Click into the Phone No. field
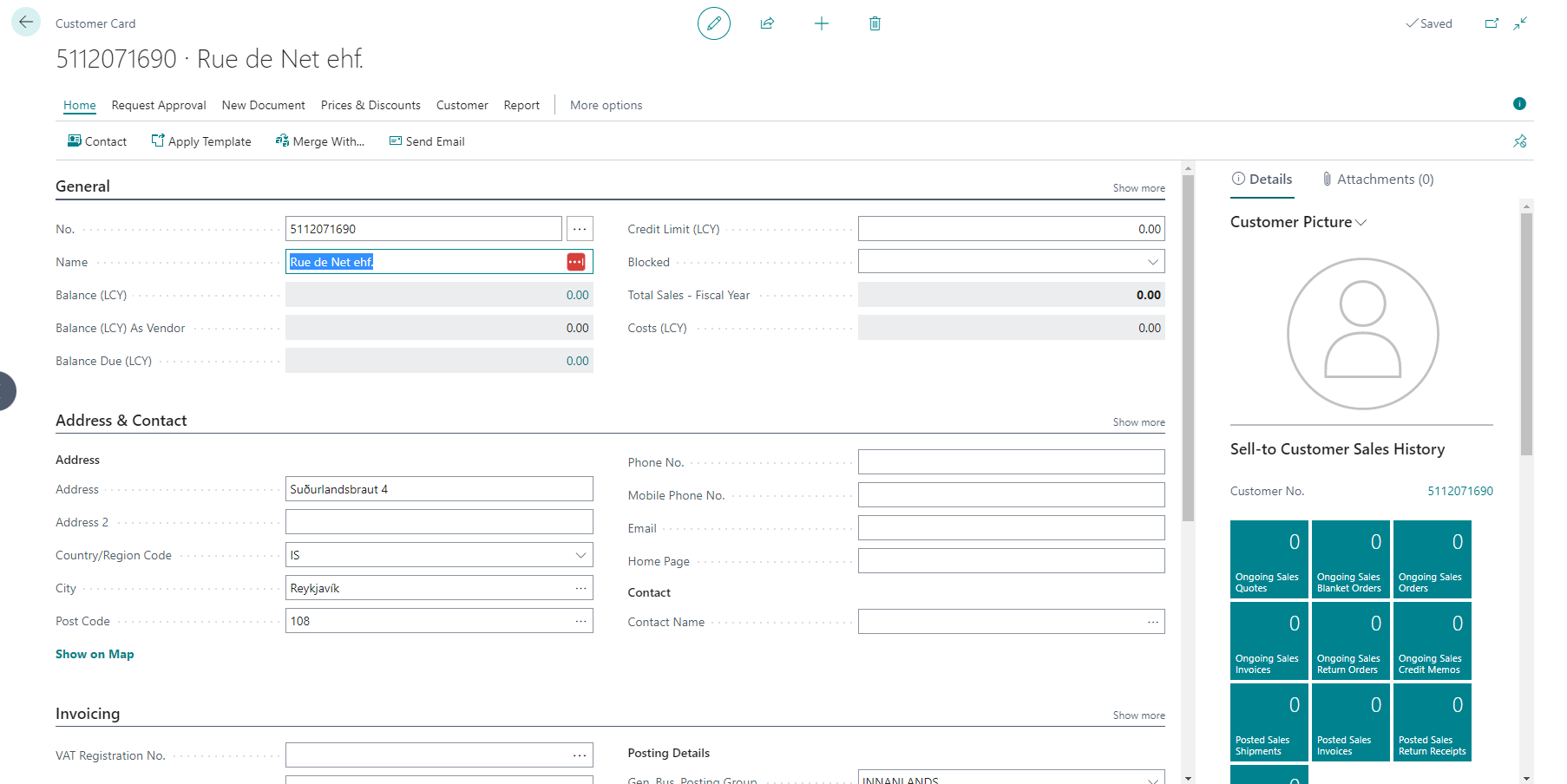 click(1011, 462)
